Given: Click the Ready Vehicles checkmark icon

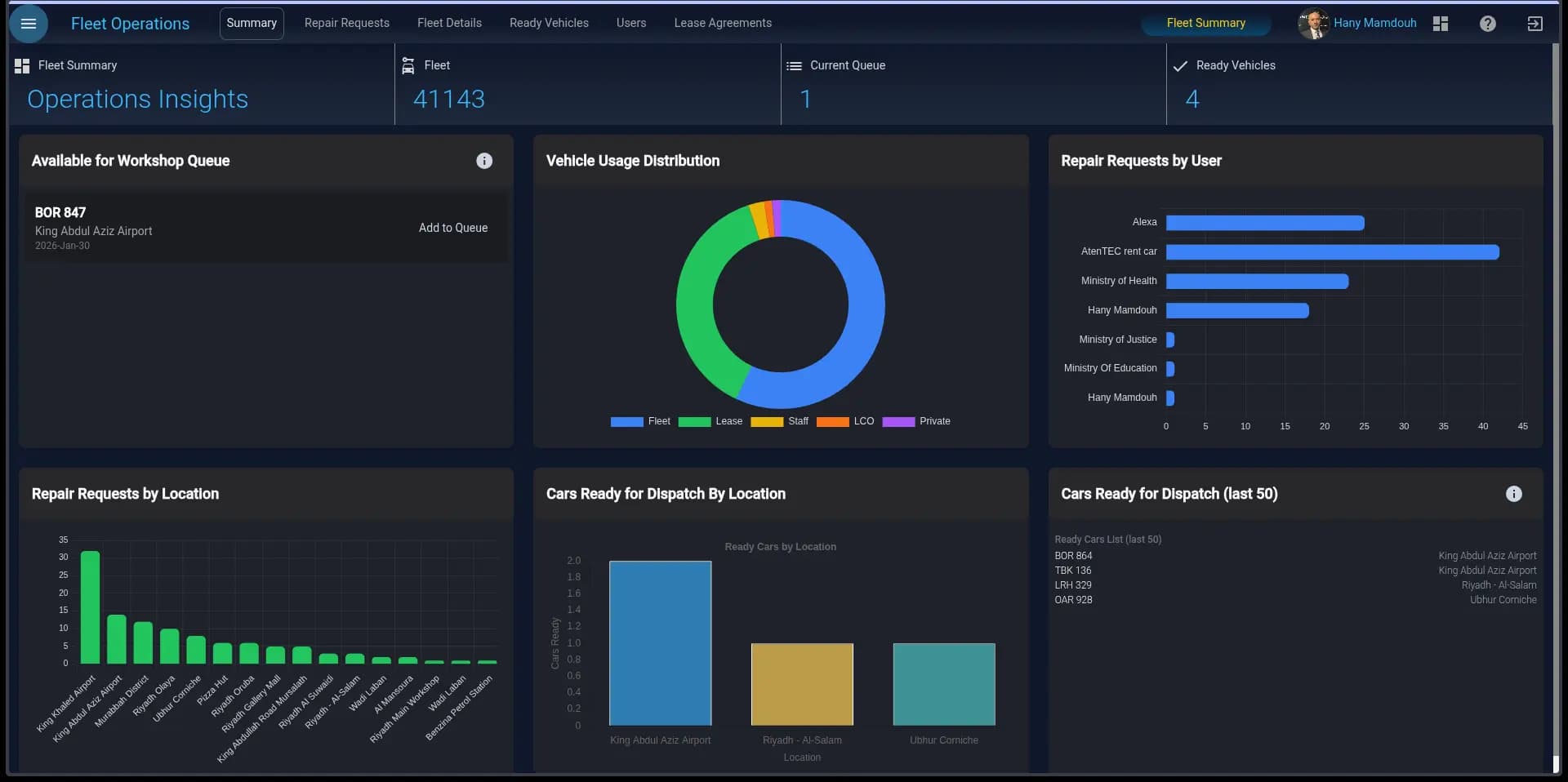Looking at the screenshot, I should [1180, 65].
